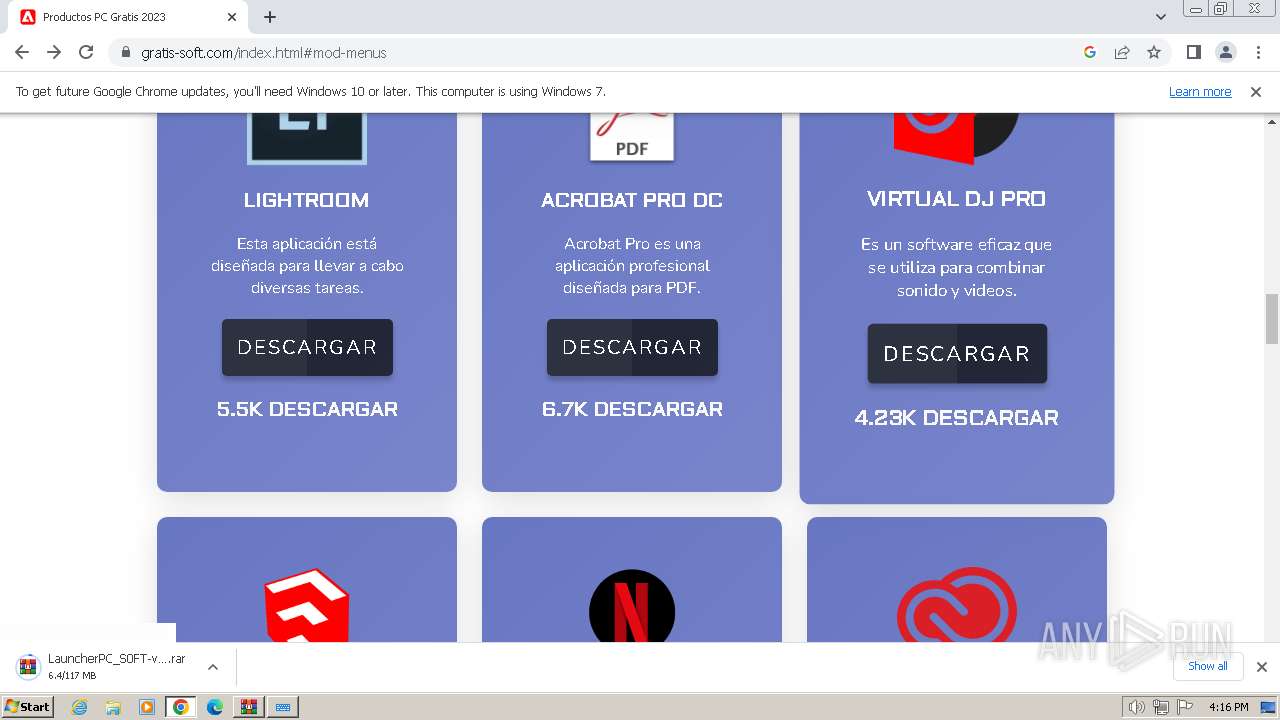Open Windows Explorer folder in taskbar

point(113,707)
